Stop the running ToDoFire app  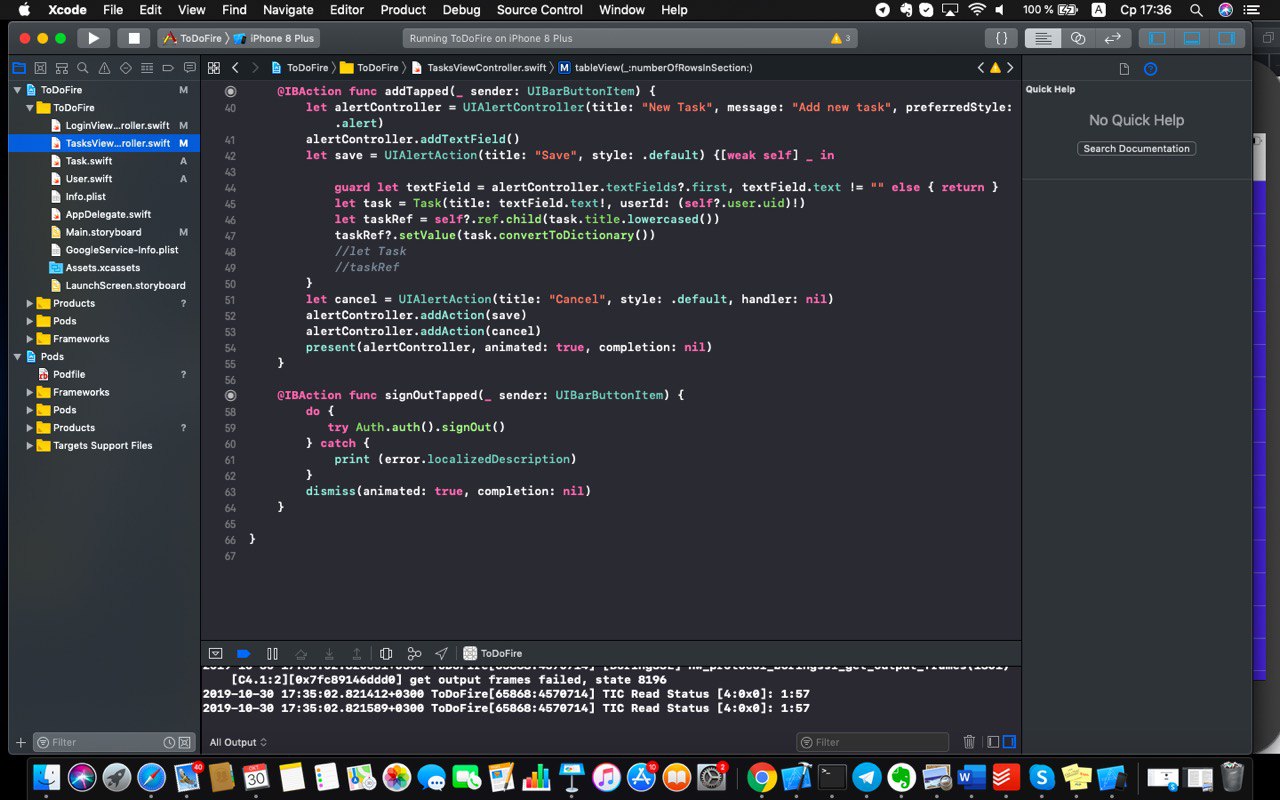(133, 38)
